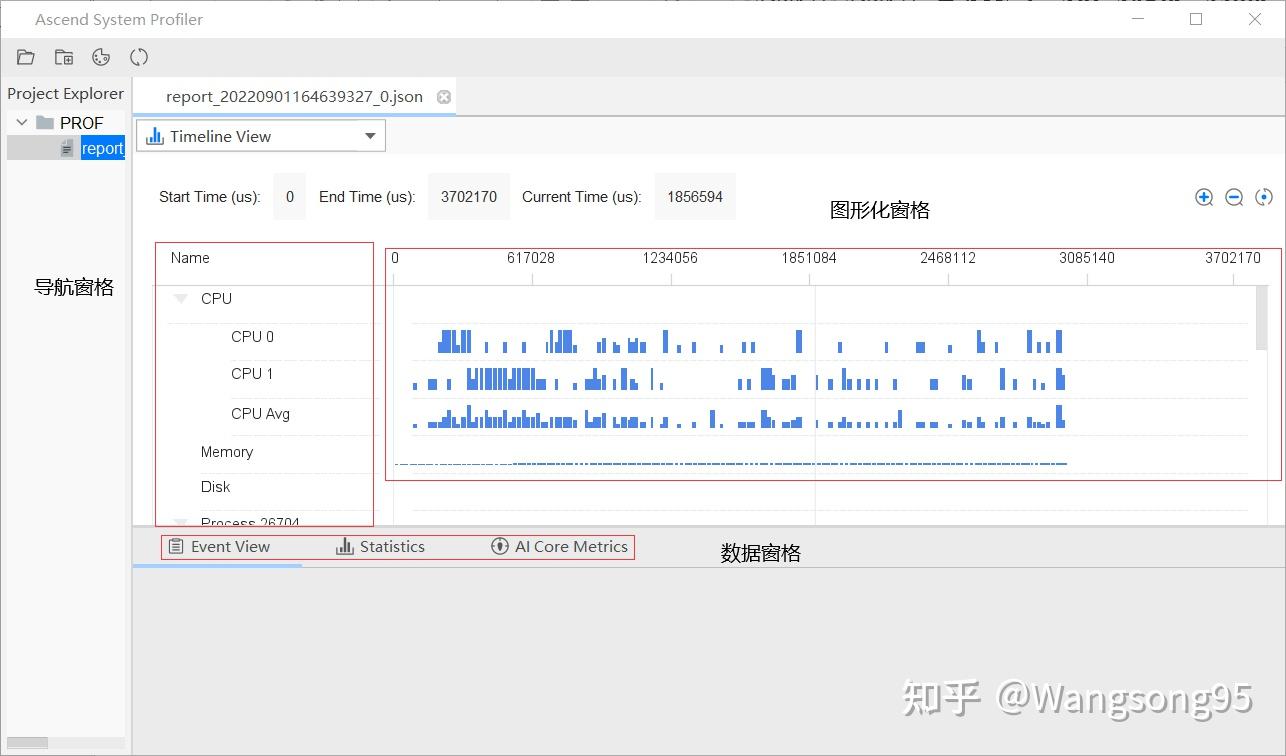The height and width of the screenshot is (756, 1286).
Task: Open the Timeline View dropdown
Action: tap(370, 135)
